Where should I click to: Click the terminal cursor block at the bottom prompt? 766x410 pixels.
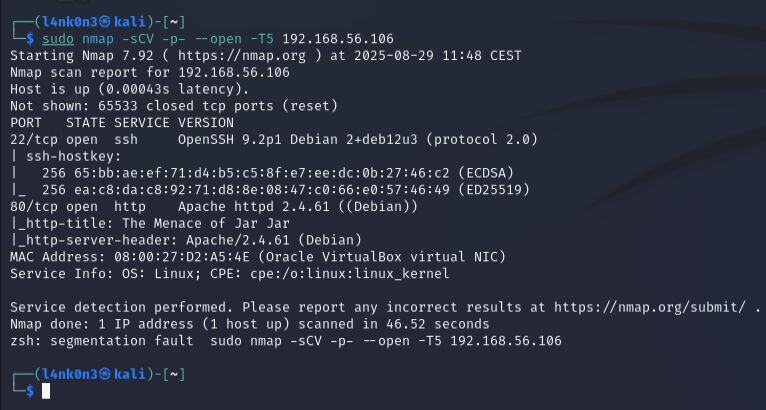(45, 391)
